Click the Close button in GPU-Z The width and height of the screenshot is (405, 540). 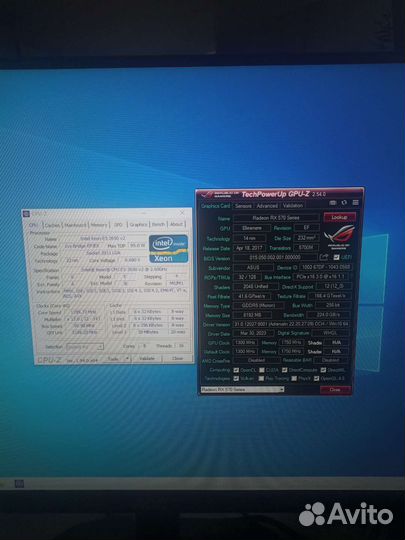[x=335, y=390]
